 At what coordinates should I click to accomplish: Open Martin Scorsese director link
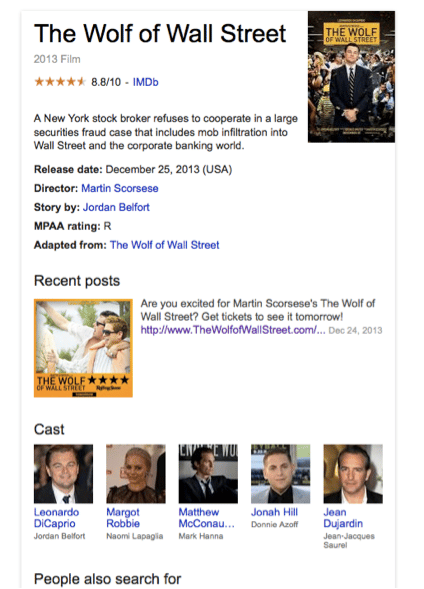click(120, 188)
